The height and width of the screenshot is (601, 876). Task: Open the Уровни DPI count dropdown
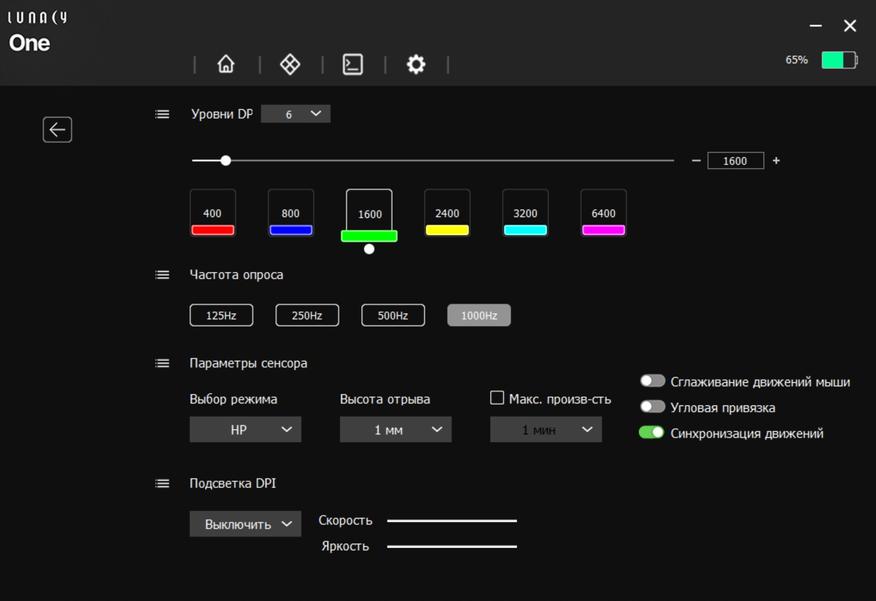[296, 114]
